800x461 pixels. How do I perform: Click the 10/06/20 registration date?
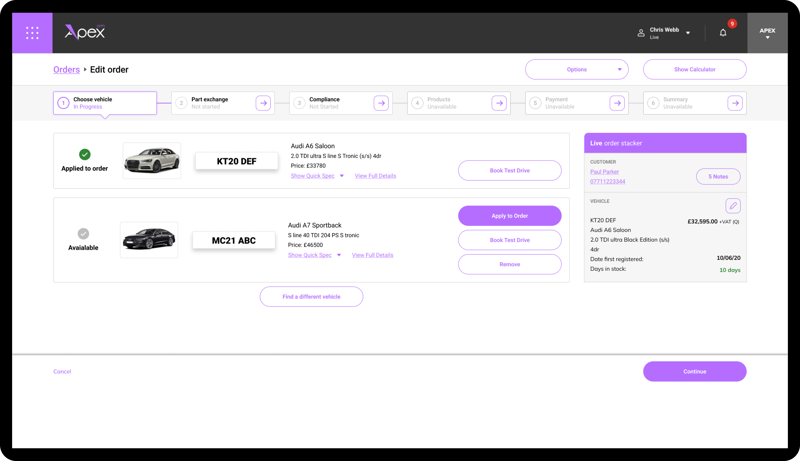tap(729, 258)
